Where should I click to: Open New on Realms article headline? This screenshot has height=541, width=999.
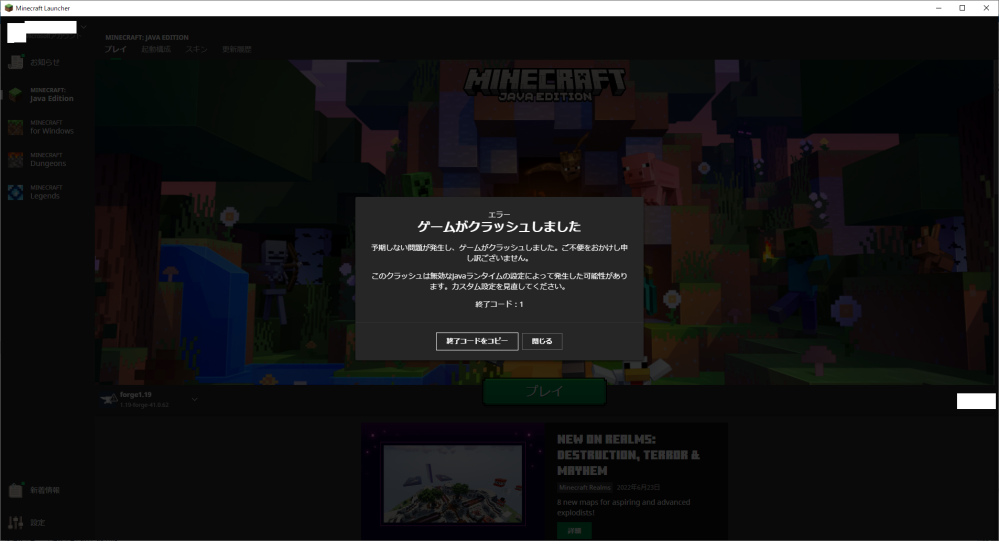tap(628, 455)
